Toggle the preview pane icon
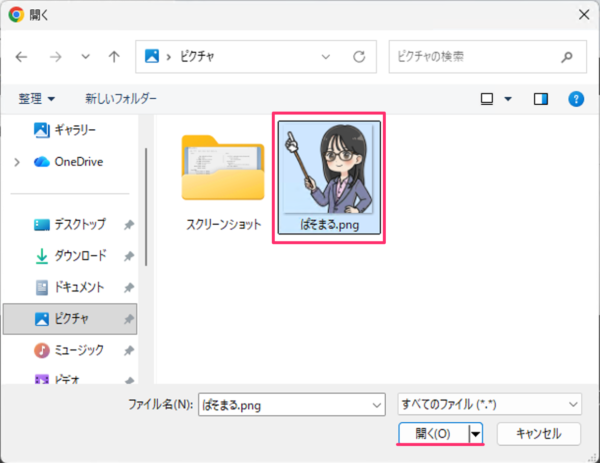This screenshot has width=600, height=463. click(x=541, y=99)
